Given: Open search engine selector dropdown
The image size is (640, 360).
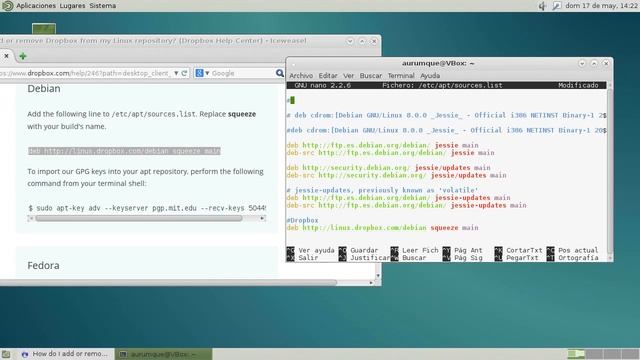Looking at the screenshot, I should point(202,73).
